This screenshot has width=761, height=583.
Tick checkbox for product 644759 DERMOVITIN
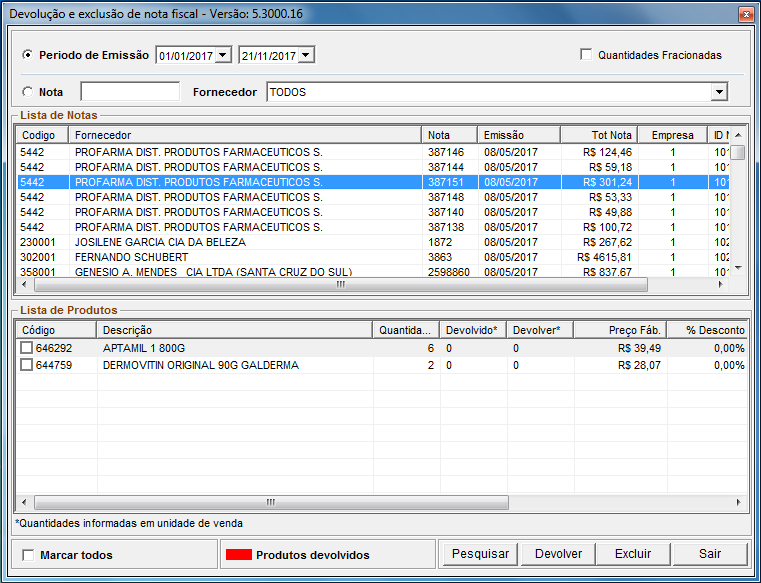coord(26,366)
